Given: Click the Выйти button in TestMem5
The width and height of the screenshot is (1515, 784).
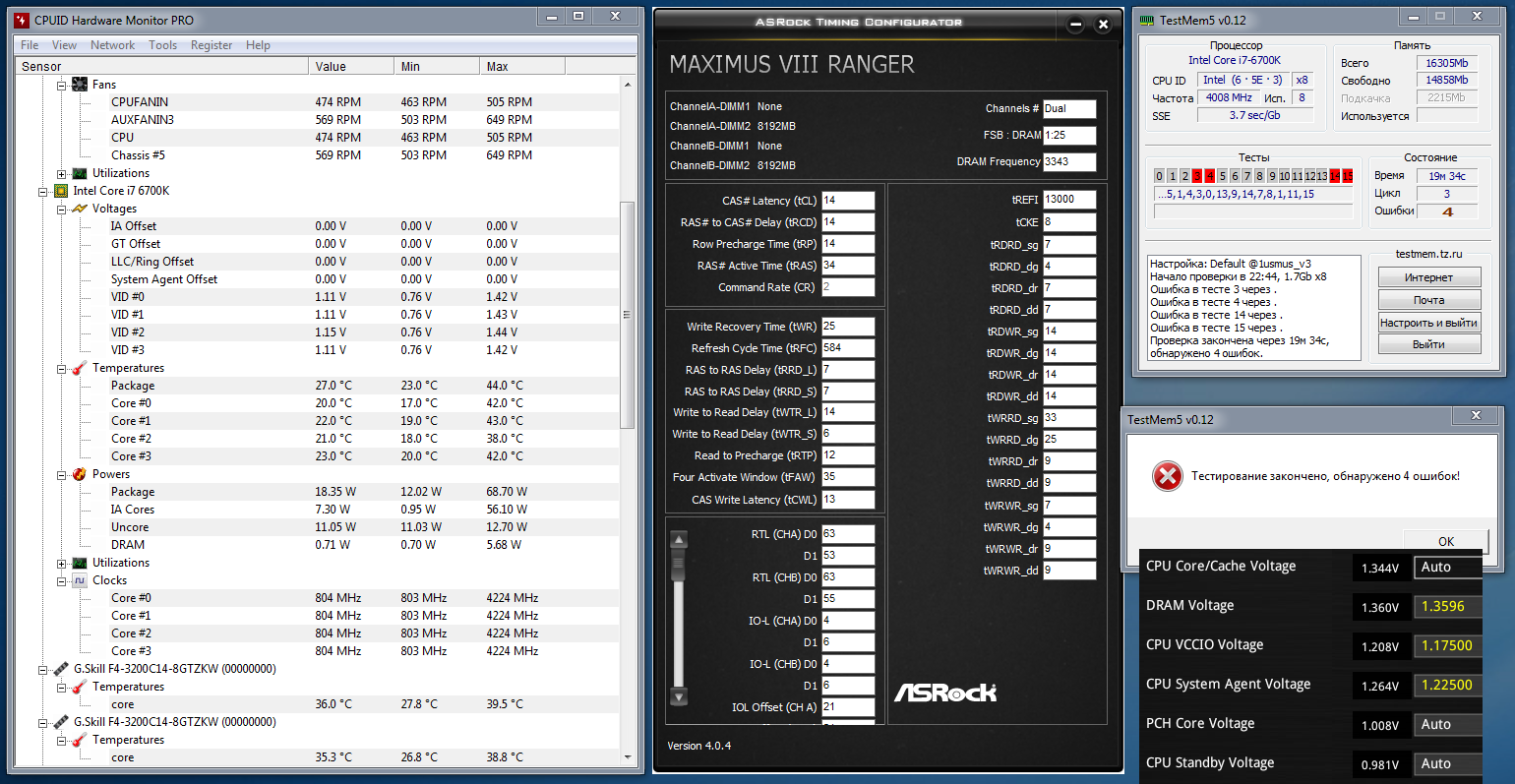Looking at the screenshot, I should [x=1428, y=344].
